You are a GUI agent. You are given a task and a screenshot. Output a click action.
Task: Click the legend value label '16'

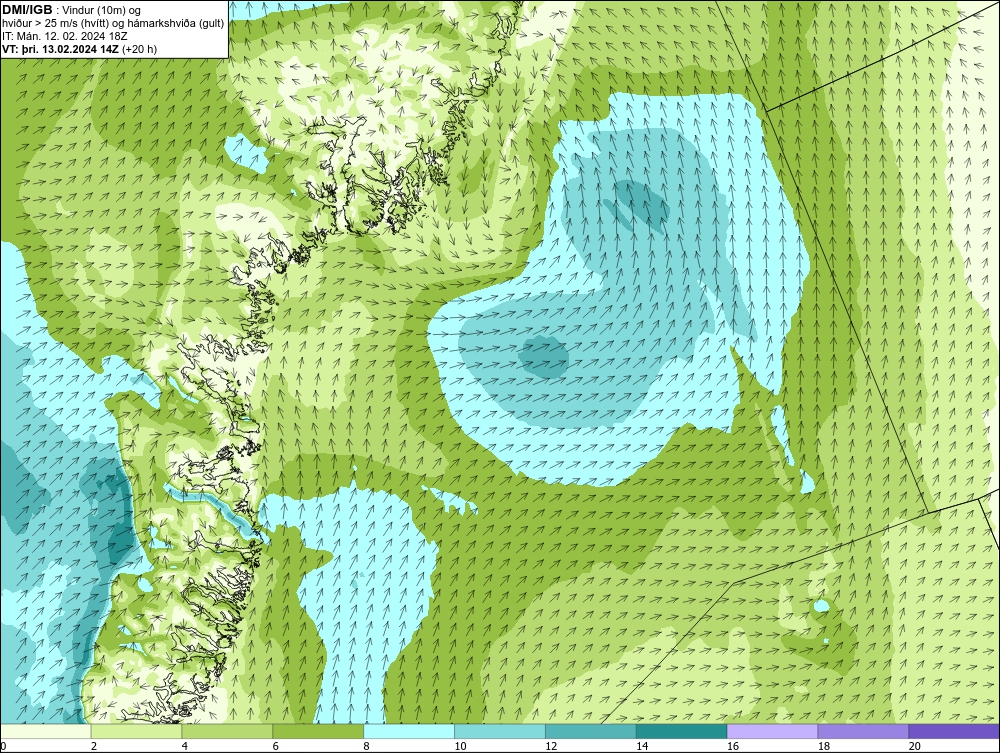(733, 746)
